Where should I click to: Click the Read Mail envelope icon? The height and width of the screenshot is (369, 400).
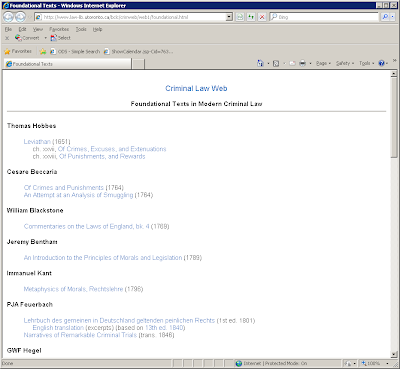coord(292,63)
